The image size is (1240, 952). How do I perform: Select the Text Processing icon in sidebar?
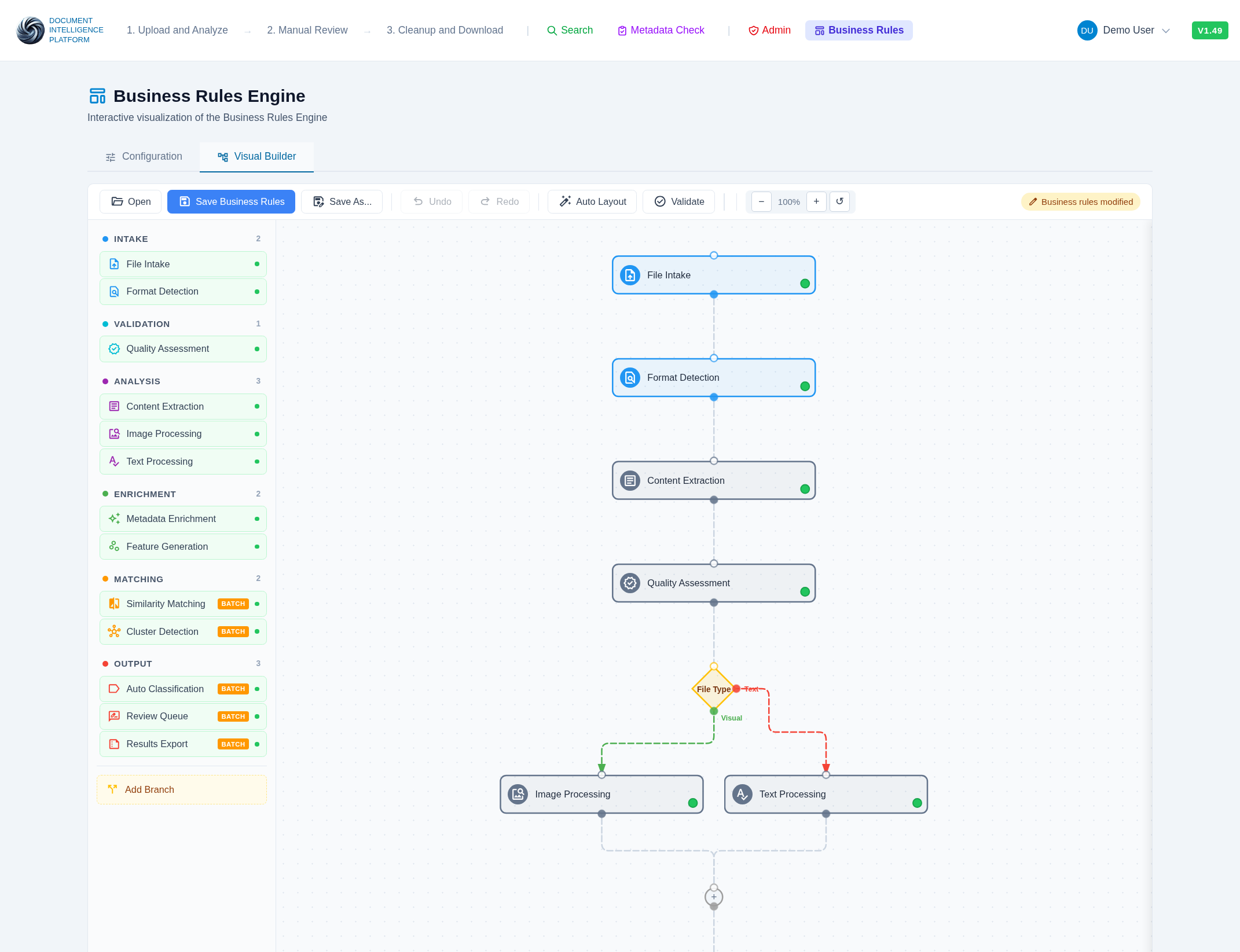click(x=113, y=461)
